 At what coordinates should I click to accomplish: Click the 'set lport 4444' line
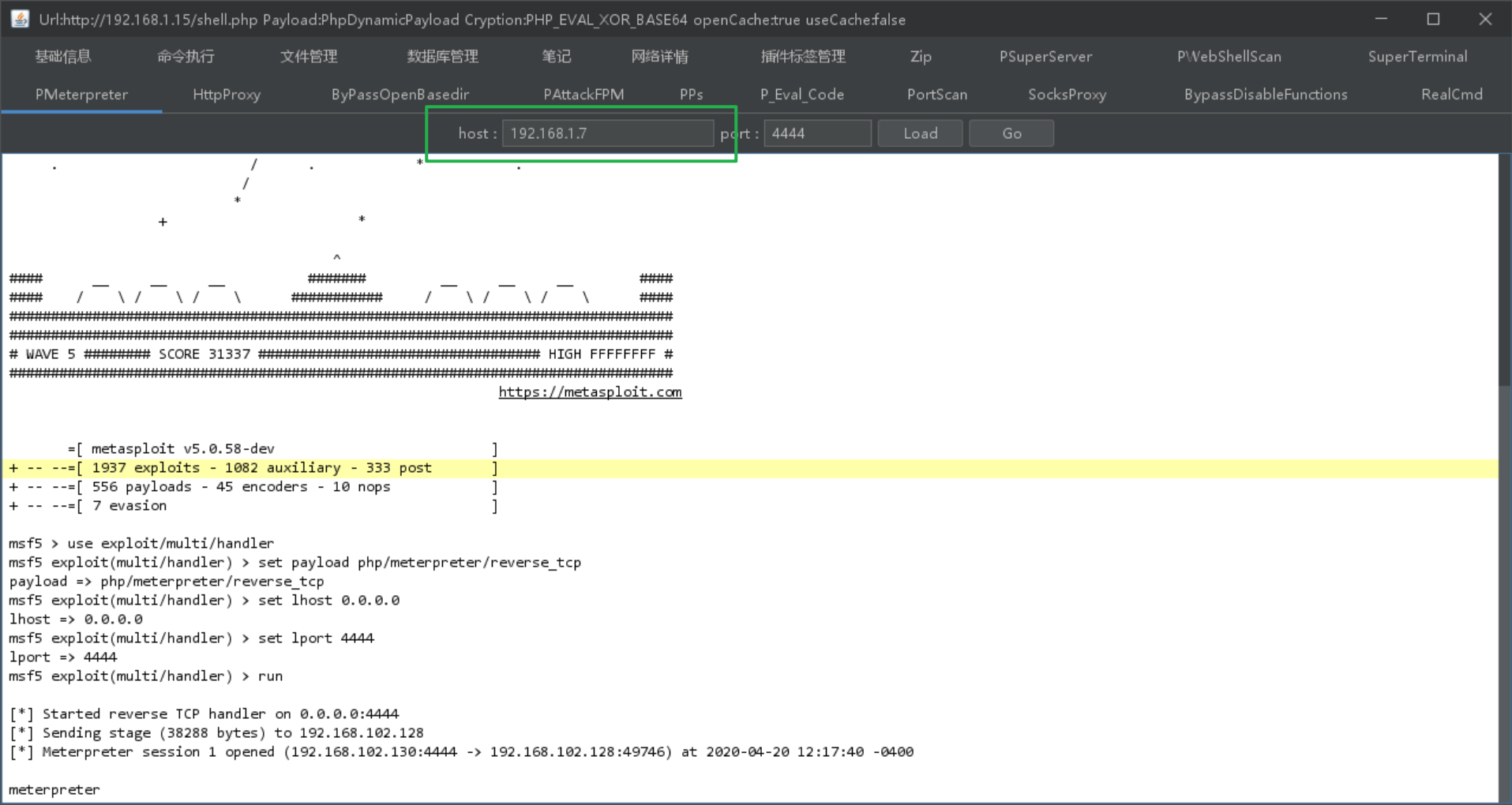191,638
